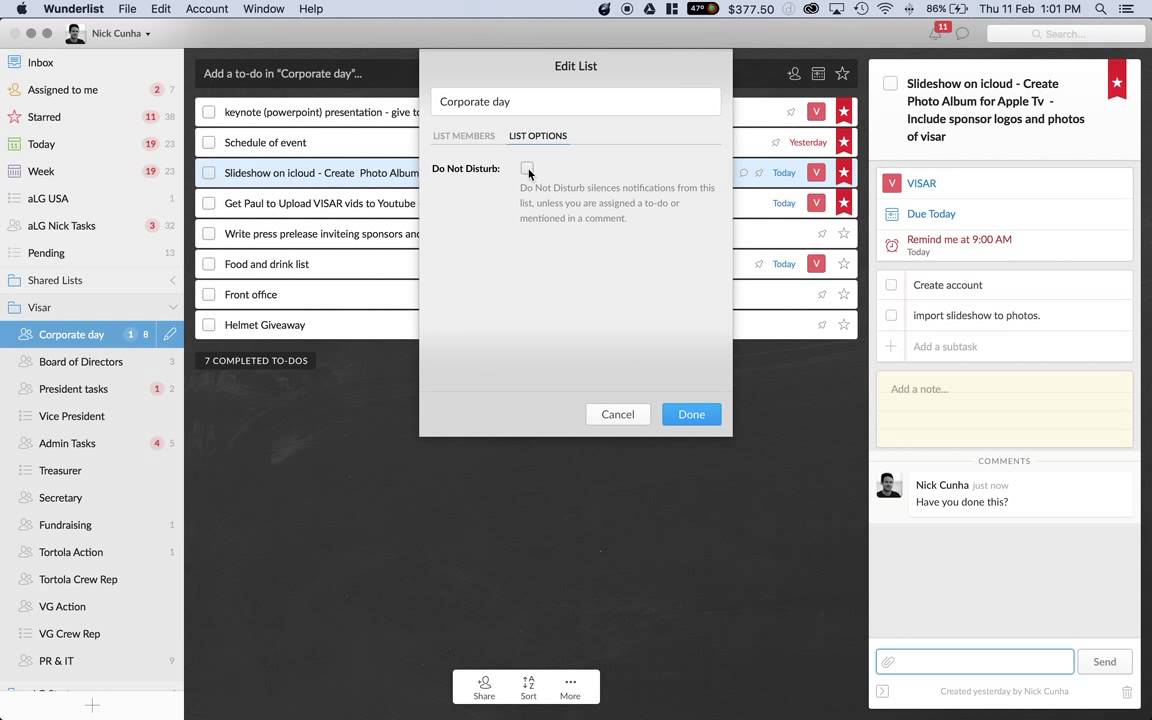Check off the Food and drink list to-do
The image size is (1152, 720).
tap(209, 264)
